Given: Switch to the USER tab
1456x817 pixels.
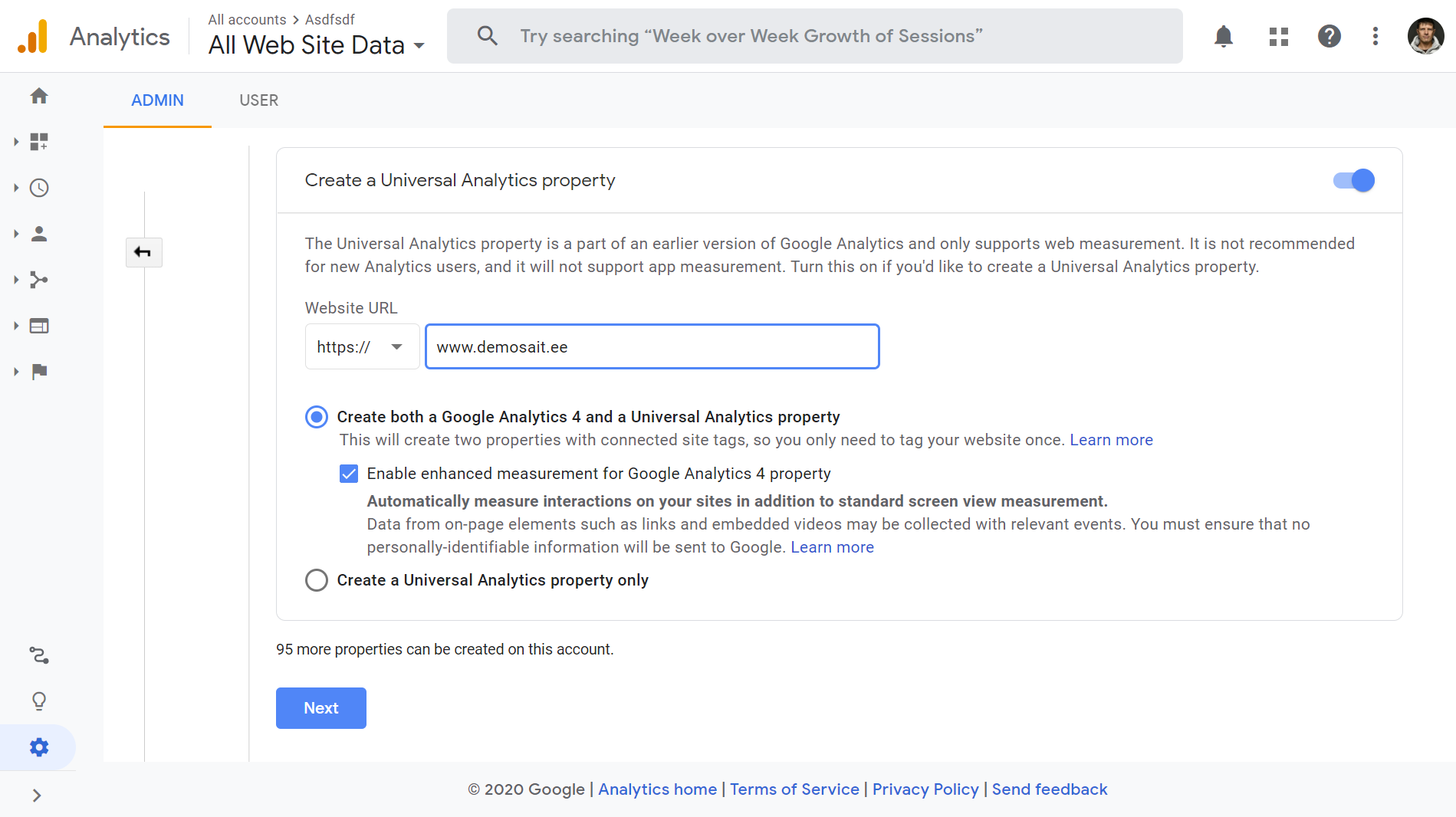Looking at the screenshot, I should (258, 100).
